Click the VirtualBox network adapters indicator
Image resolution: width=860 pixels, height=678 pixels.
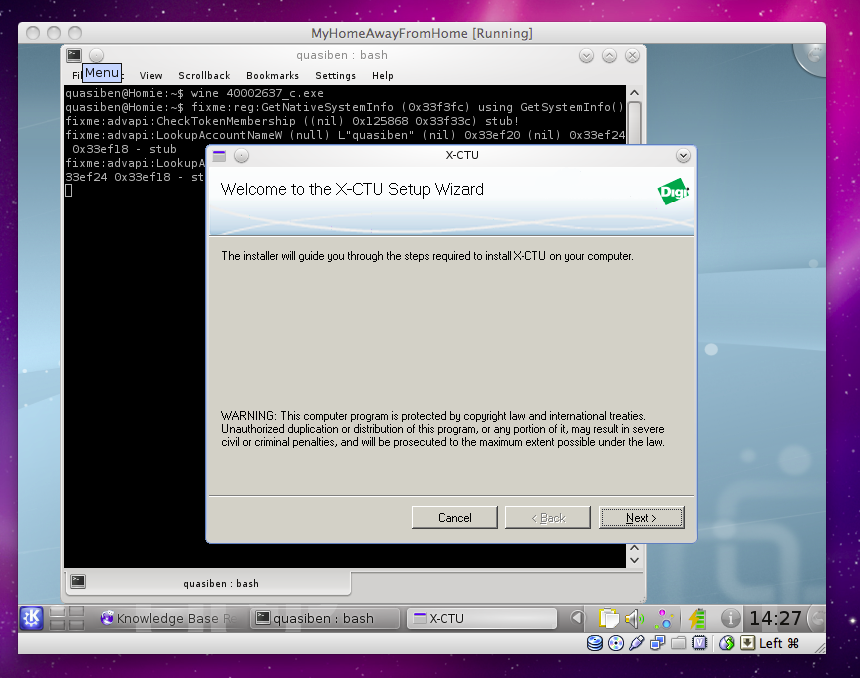[657, 643]
